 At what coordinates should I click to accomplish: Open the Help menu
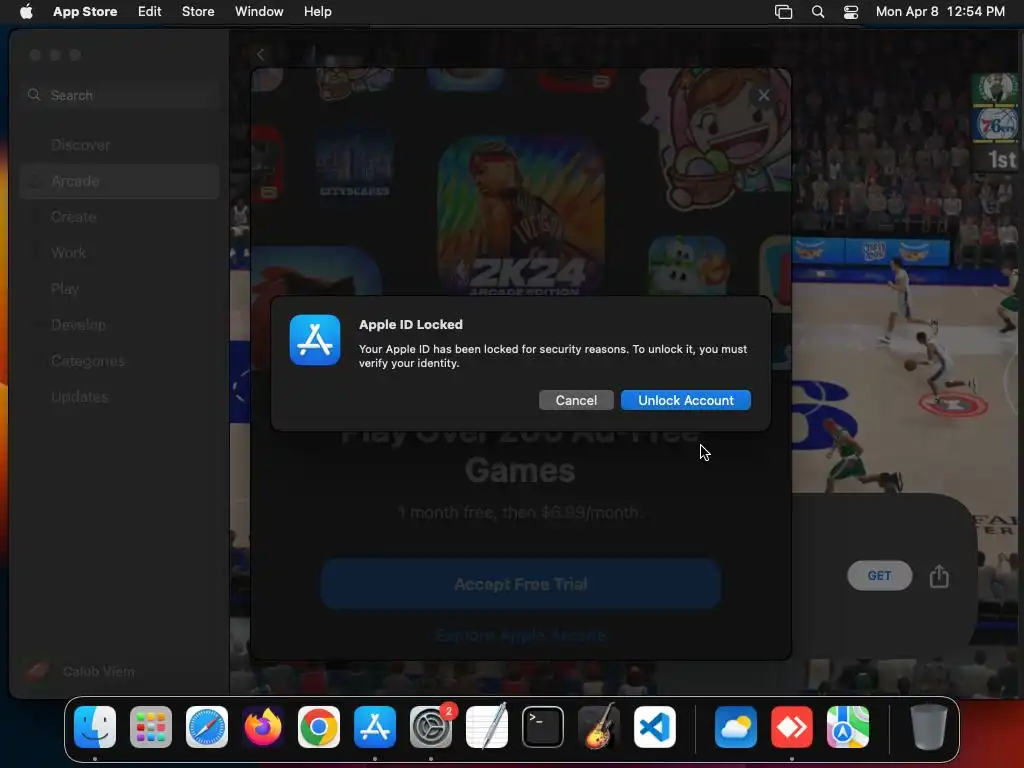[x=317, y=12]
